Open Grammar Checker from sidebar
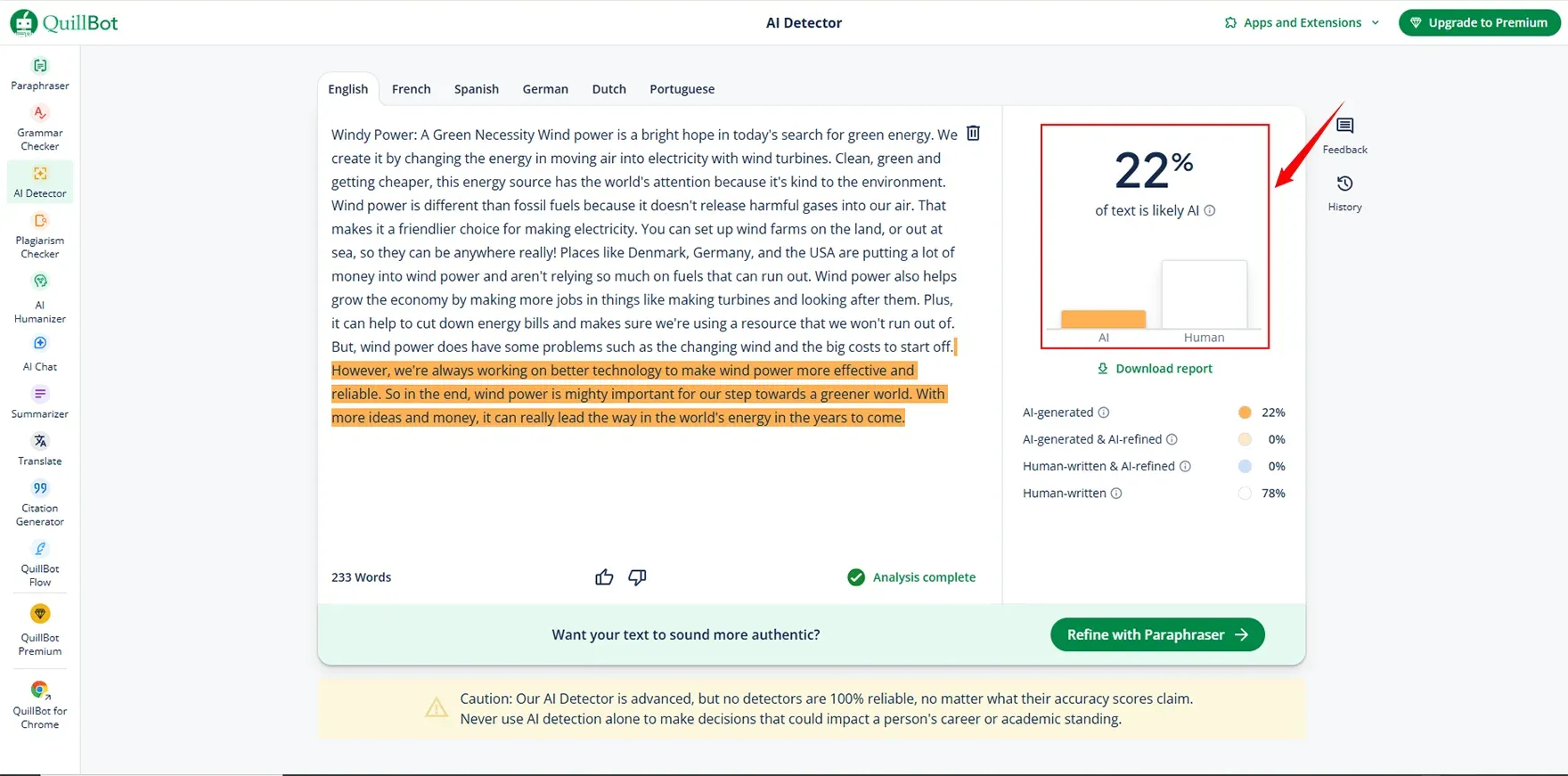Image resolution: width=1568 pixels, height=776 pixels. coord(40,128)
